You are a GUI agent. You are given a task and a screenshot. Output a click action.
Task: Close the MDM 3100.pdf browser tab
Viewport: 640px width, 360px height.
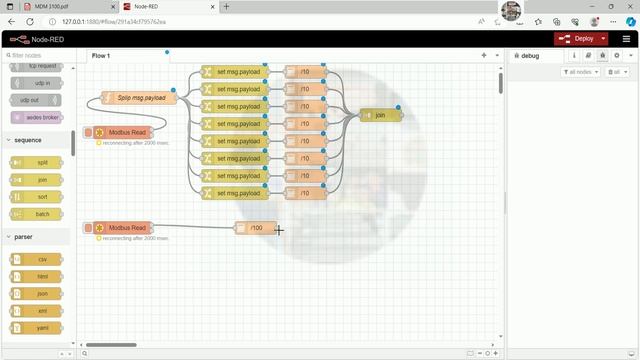(113, 7)
